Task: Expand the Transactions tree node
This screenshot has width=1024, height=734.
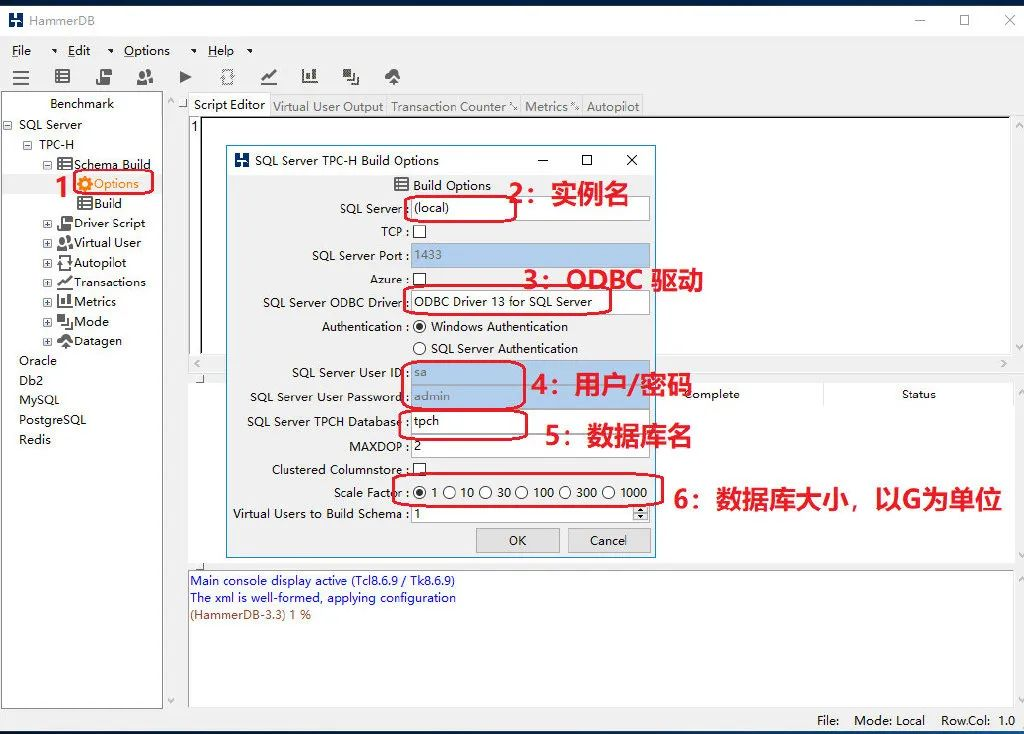Action: pos(47,283)
